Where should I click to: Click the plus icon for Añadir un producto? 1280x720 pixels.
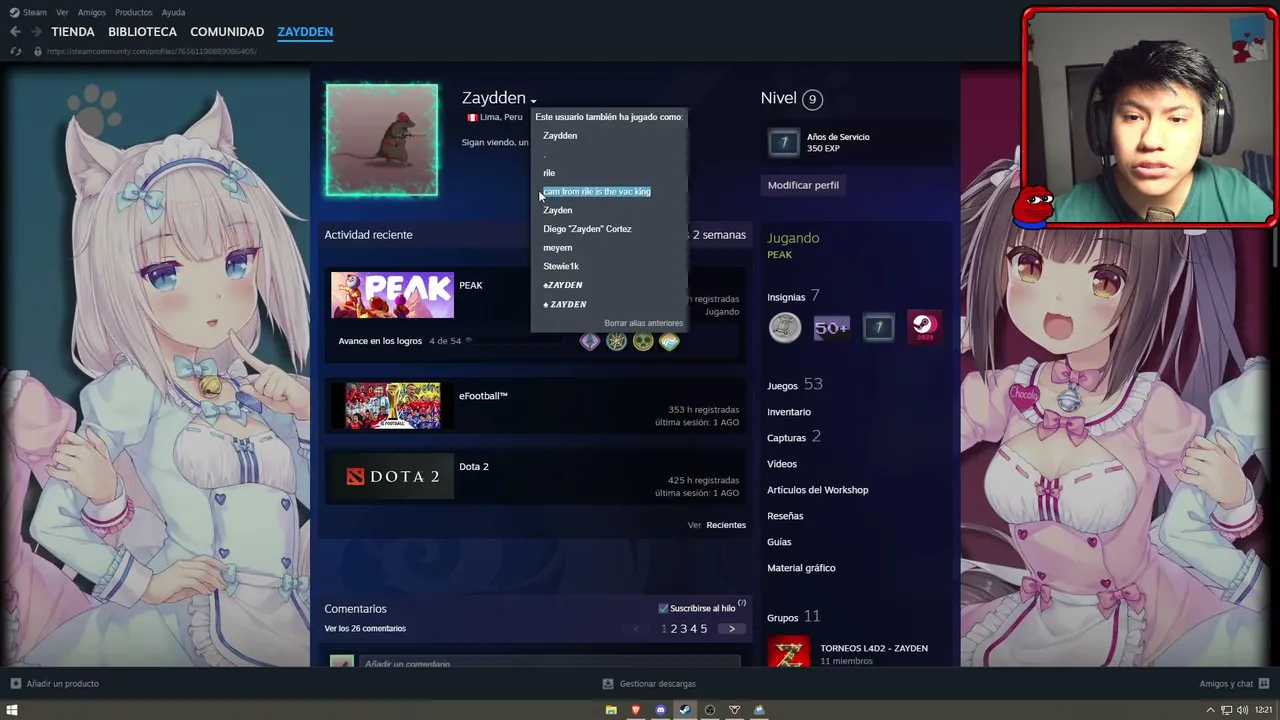tap(15, 684)
